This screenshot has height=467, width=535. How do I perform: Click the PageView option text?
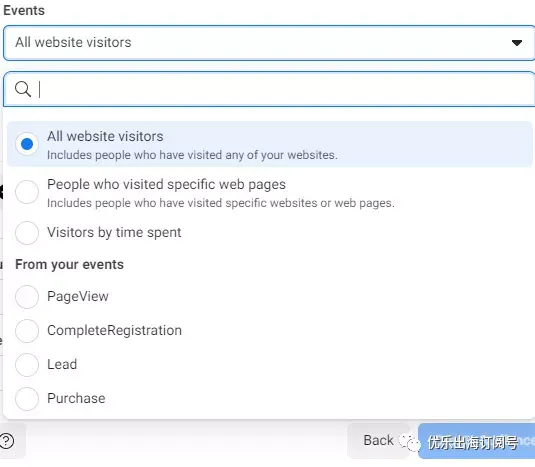[x=78, y=296]
